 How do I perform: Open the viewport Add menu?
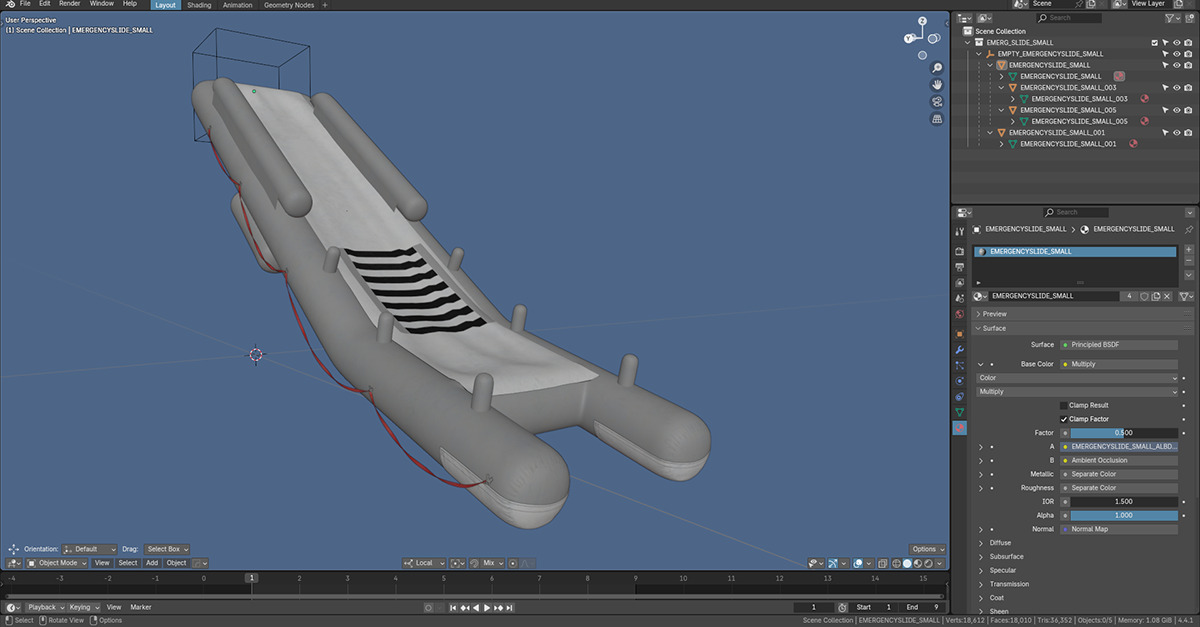152,563
